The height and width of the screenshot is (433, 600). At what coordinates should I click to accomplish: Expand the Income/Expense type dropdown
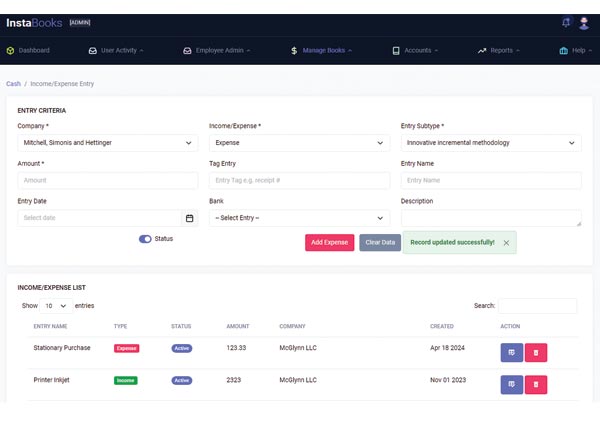pos(299,143)
